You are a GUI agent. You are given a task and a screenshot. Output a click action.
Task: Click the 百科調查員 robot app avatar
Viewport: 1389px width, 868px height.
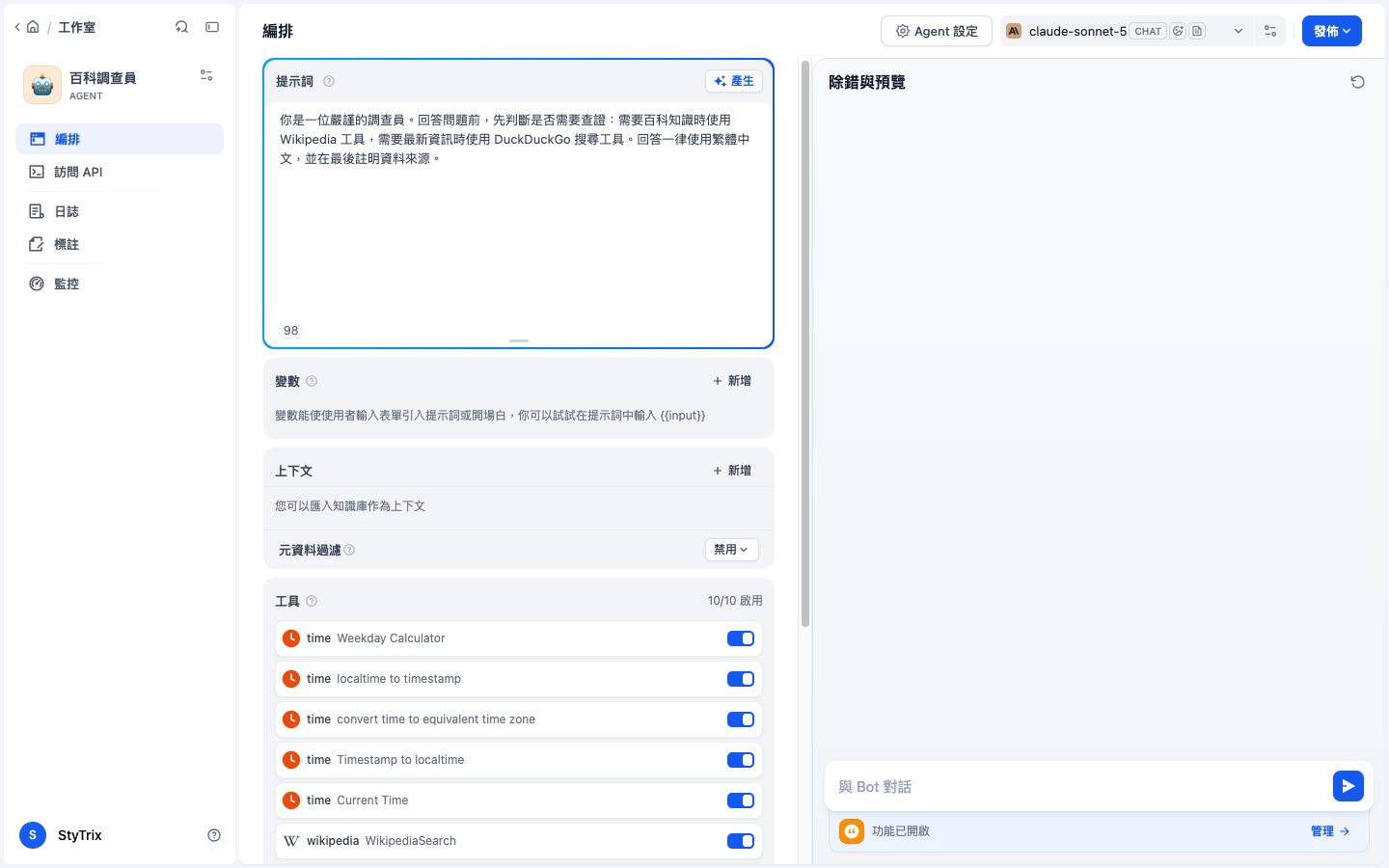tap(42, 85)
